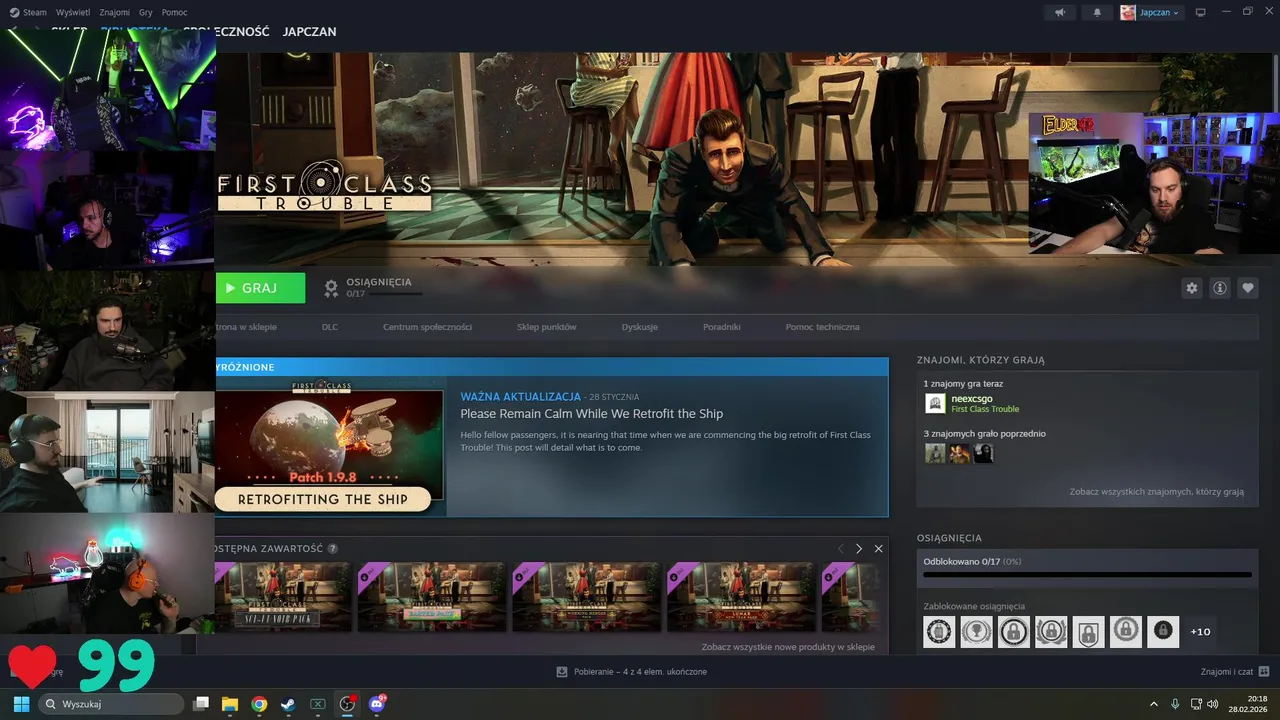This screenshot has width=1280, height=720.
Task: Open Sklep punktów tab
Action: (546, 327)
